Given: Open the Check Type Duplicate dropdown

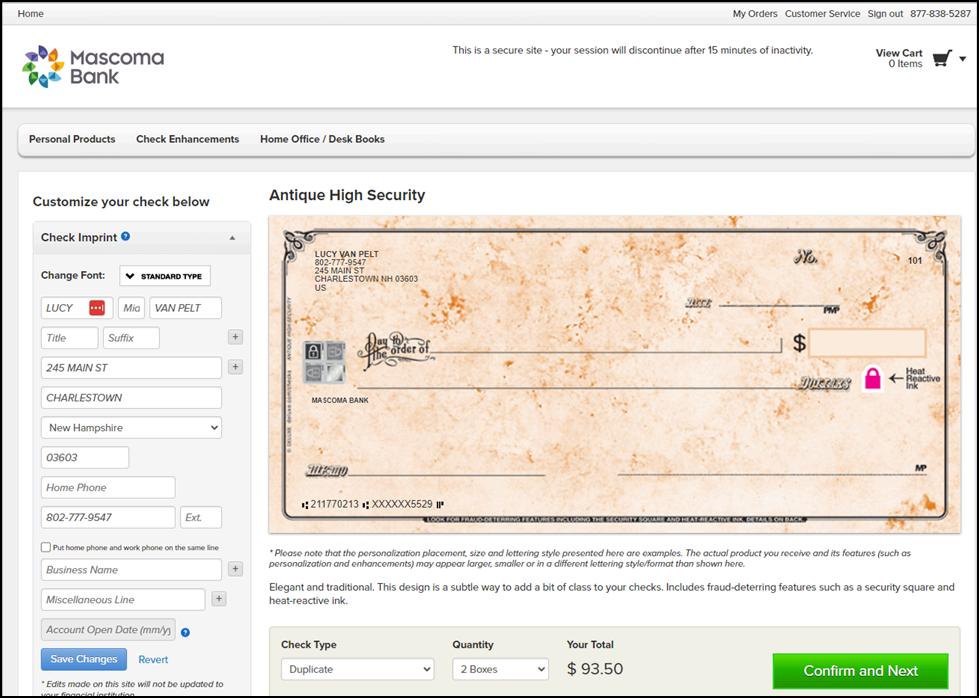Looking at the screenshot, I should 358,669.
